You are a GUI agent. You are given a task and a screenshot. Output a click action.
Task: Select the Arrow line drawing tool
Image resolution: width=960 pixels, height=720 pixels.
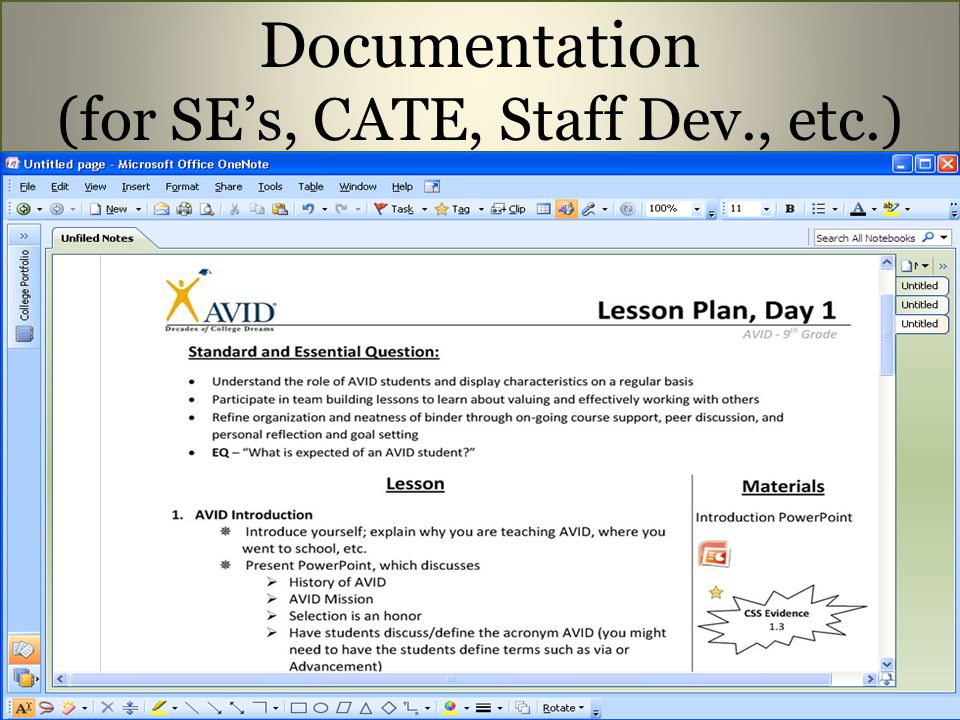coord(214,708)
